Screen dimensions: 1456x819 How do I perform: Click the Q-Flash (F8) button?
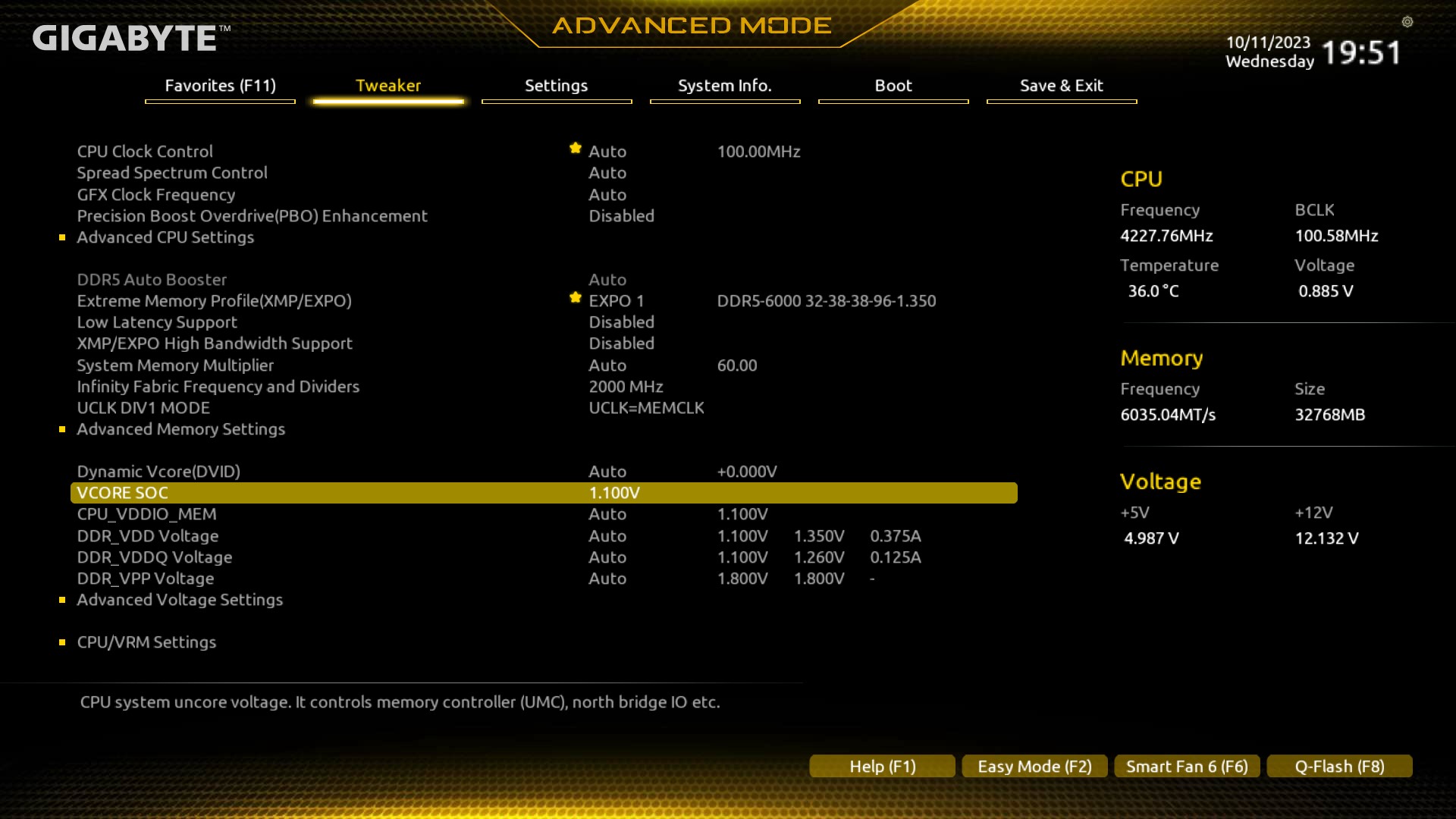coord(1339,767)
